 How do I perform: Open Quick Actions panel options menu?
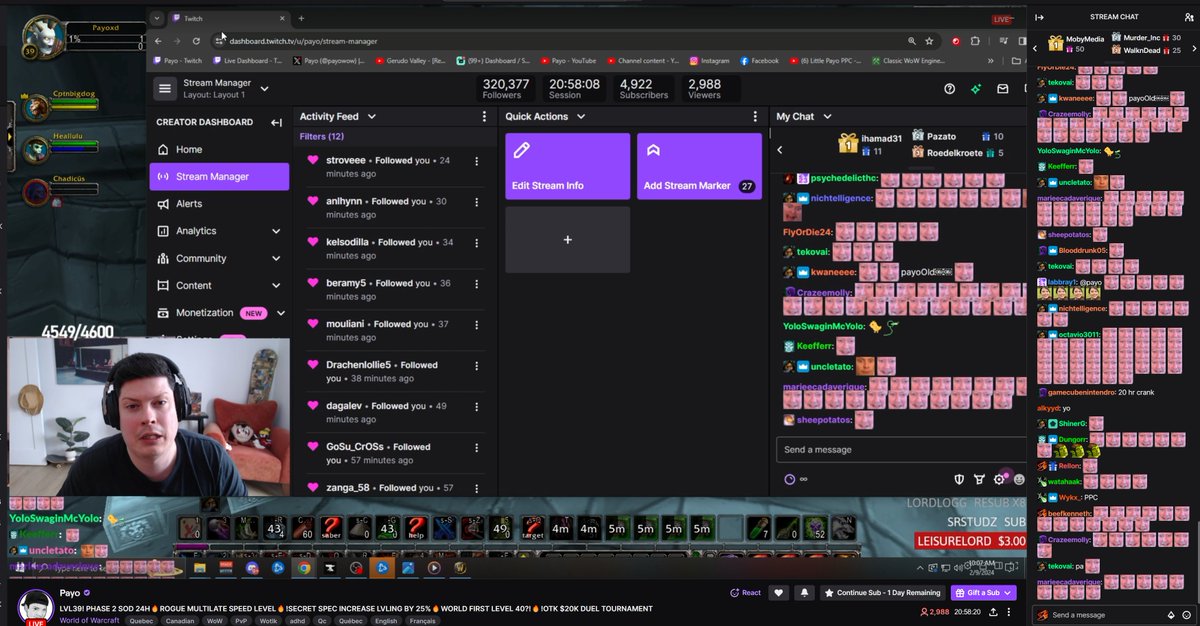click(x=755, y=117)
